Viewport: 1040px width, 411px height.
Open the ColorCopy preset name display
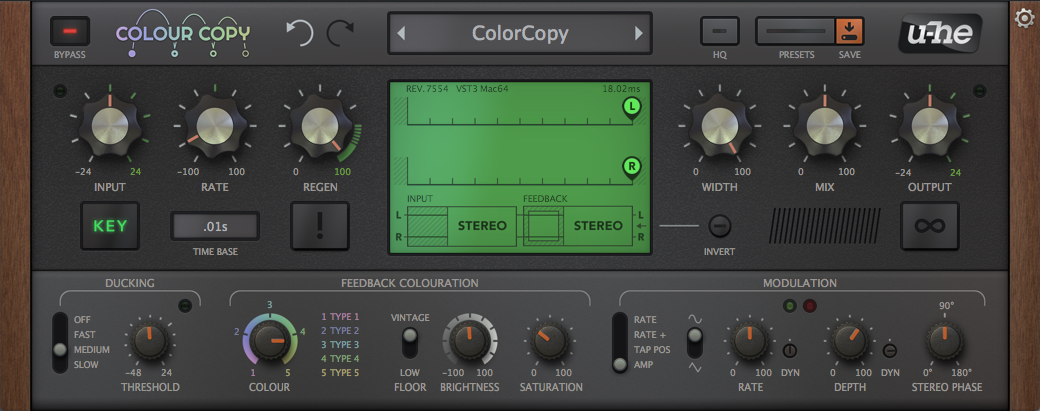tap(519, 33)
